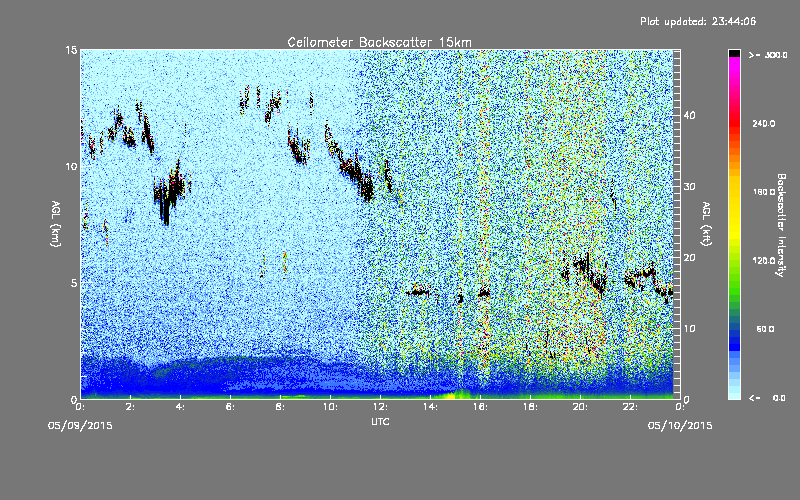The image size is (800, 500).
Task: Click the "14:" UTC time tick
Action: pos(431,407)
